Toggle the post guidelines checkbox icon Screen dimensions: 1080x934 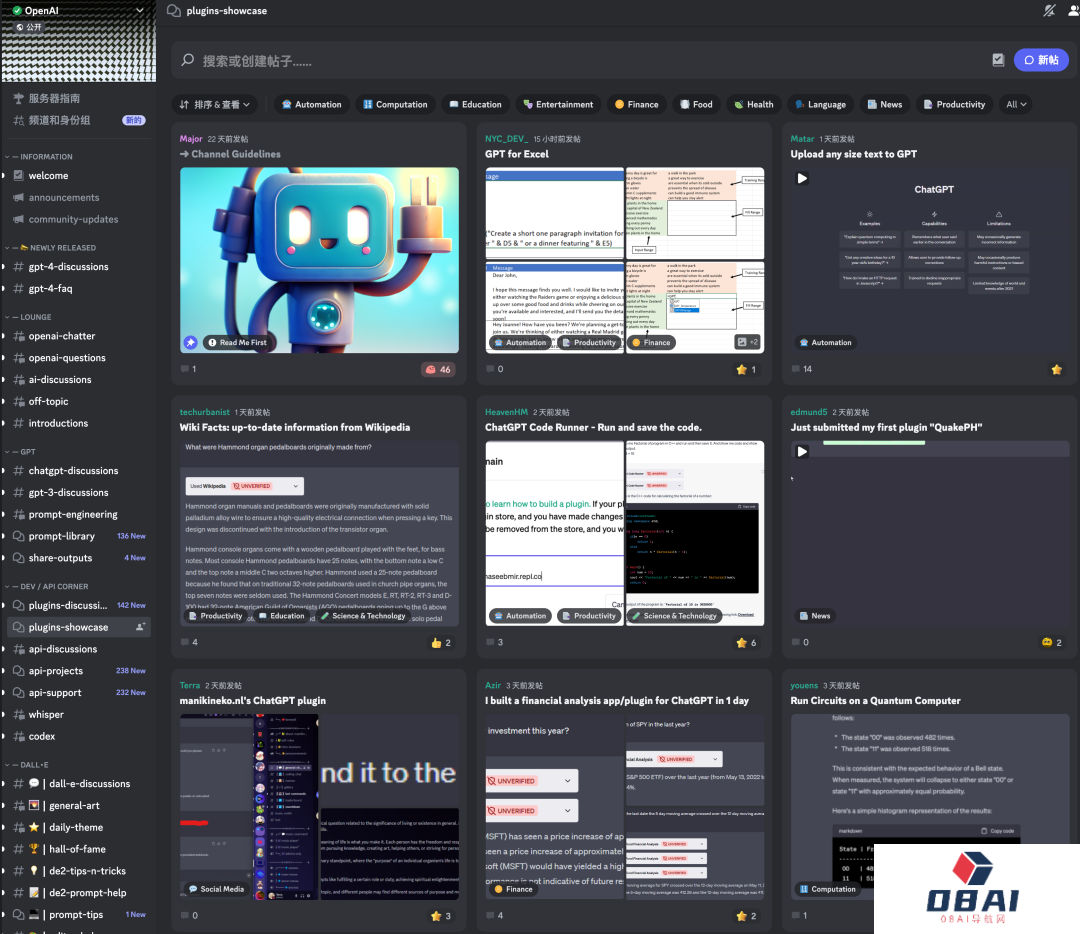click(997, 60)
